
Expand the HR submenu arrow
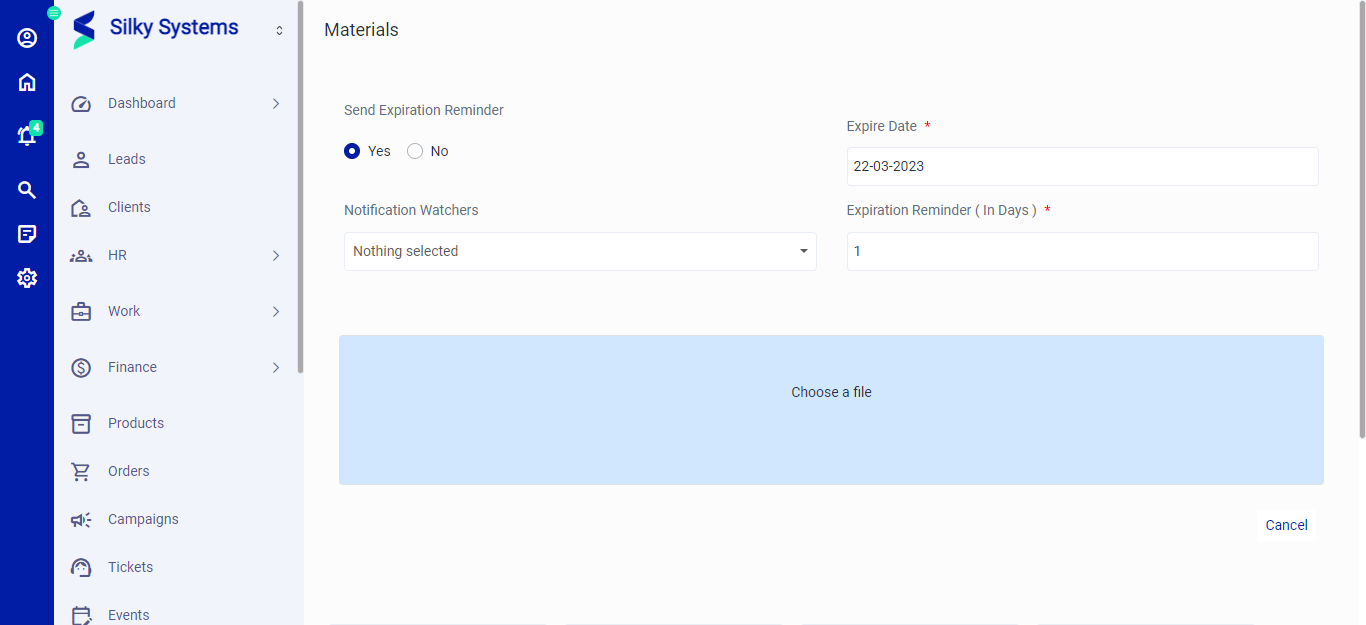point(276,255)
